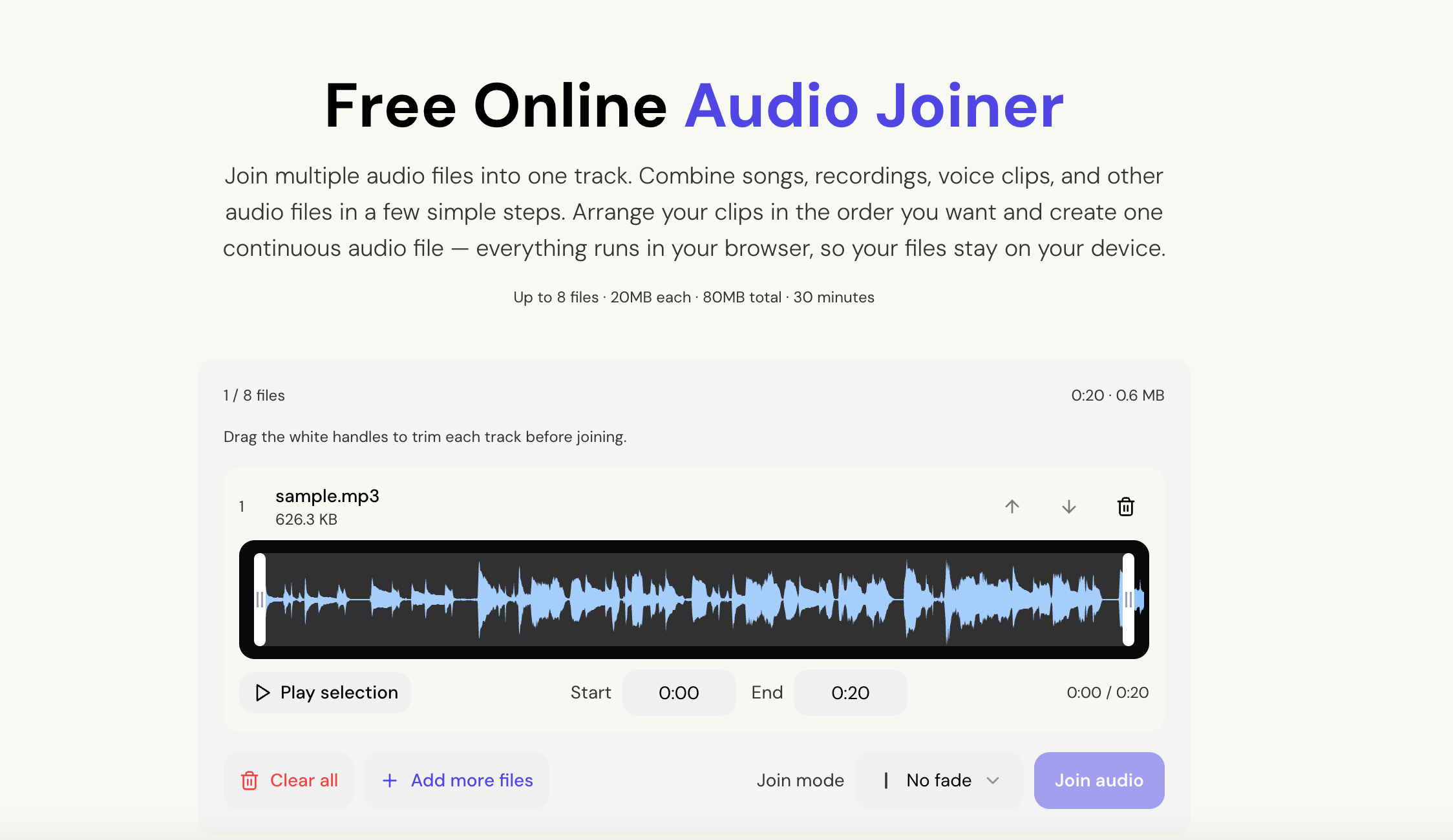The image size is (1453, 840).
Task: Delete sample.mp3 using trash icon
Action: click(x=1126, y=507)
